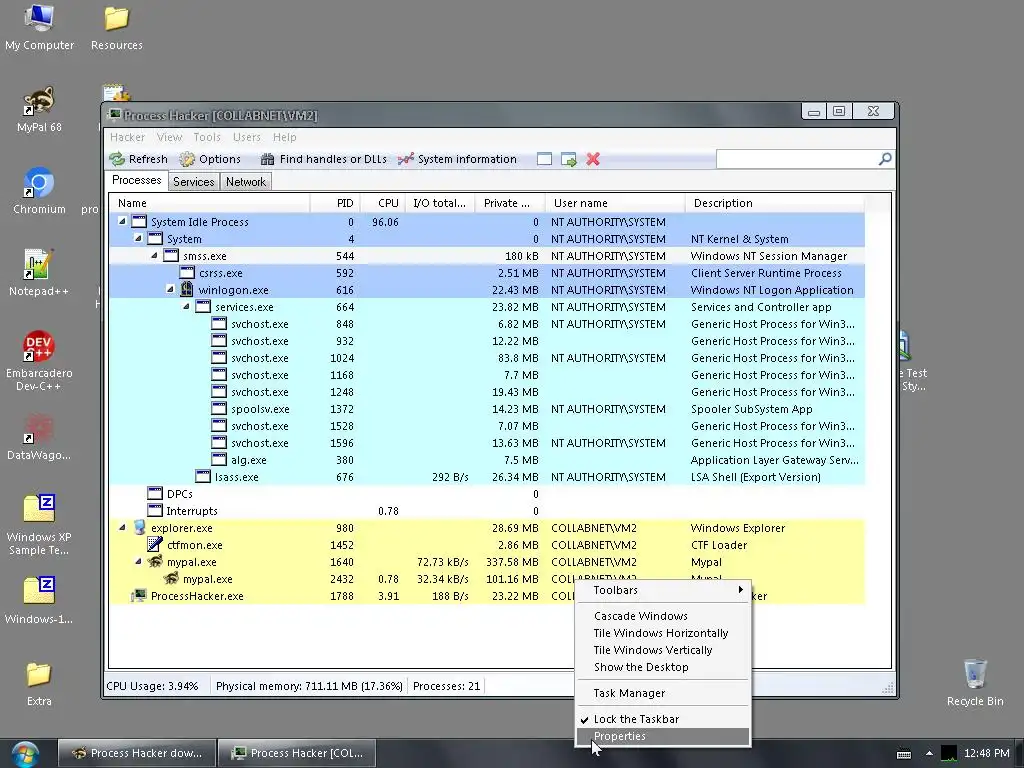The width and height of the screenshot is (1024, 768).
Task: Choose Show the Desktop
Action: 663,667
